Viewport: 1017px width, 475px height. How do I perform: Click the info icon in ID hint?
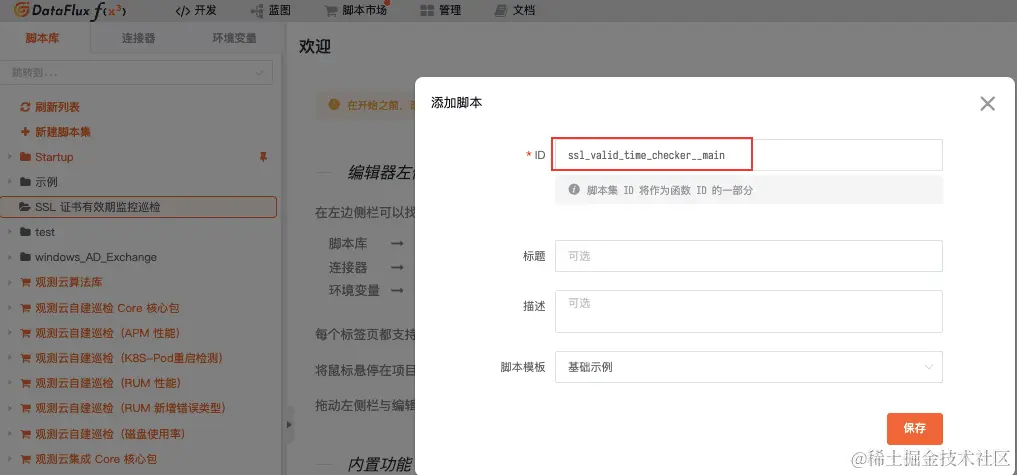(573, 190)
